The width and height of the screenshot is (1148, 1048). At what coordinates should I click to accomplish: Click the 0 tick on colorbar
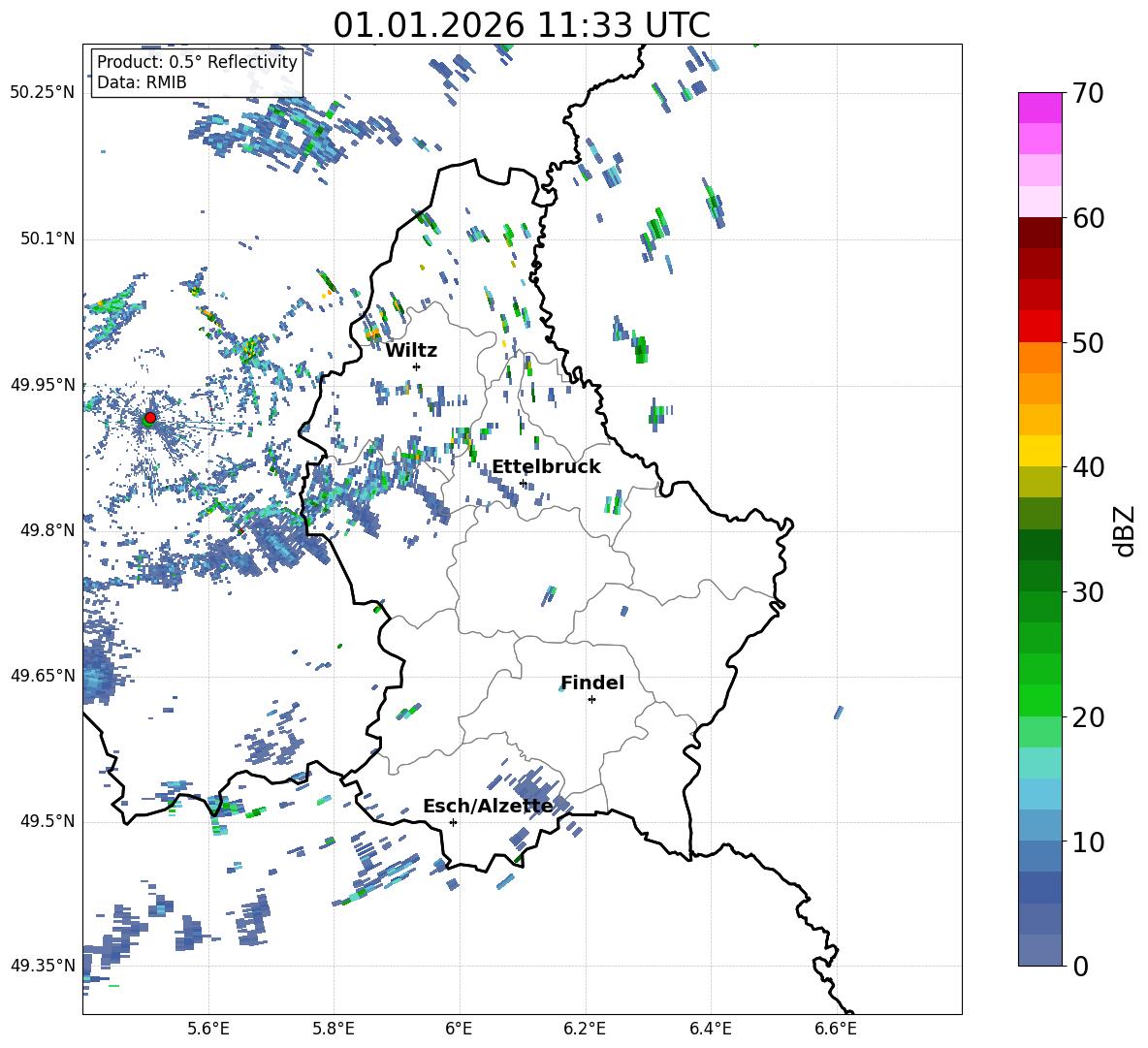1080,966
